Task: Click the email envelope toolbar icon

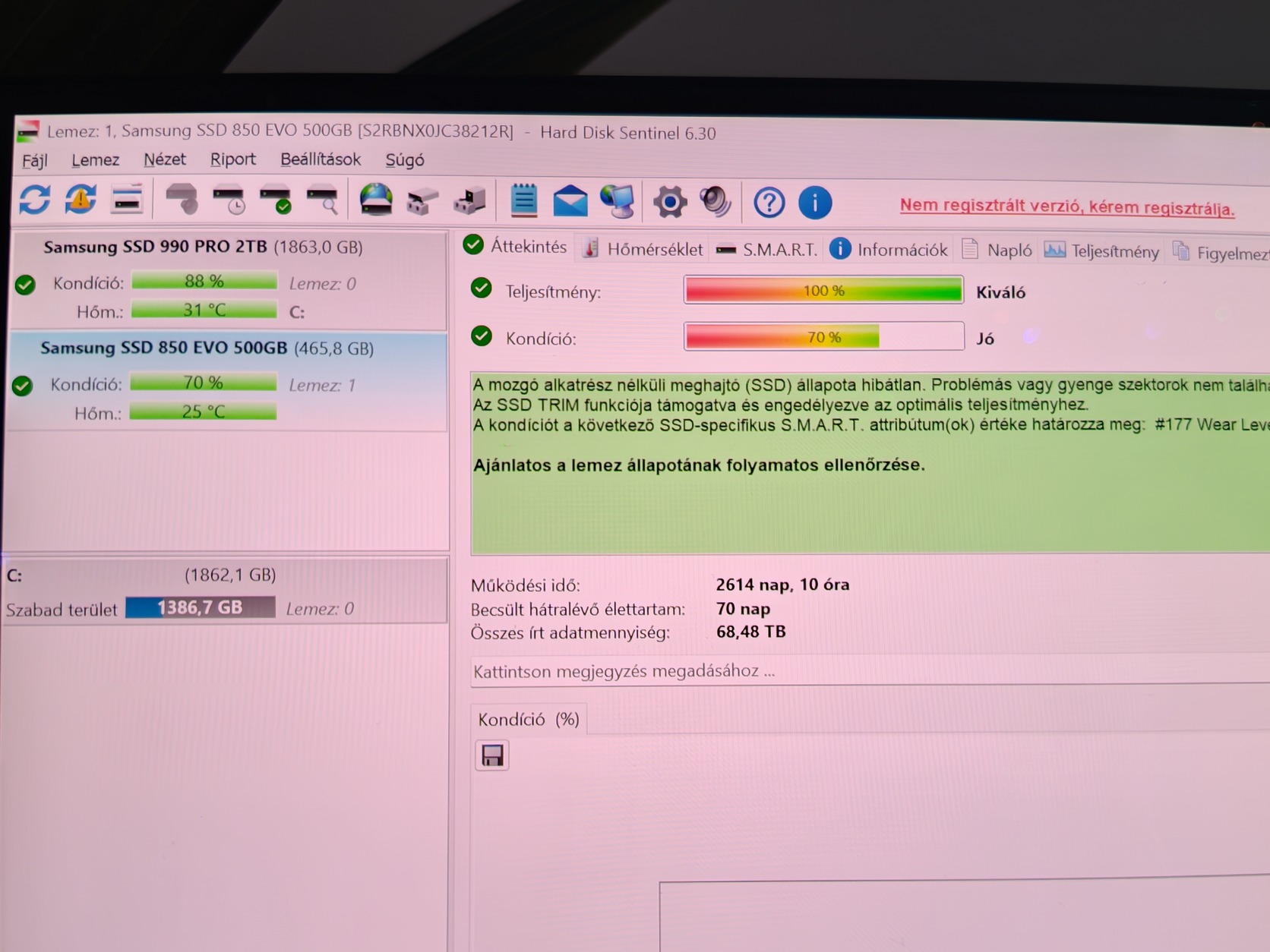Action: tap(570, 202)
